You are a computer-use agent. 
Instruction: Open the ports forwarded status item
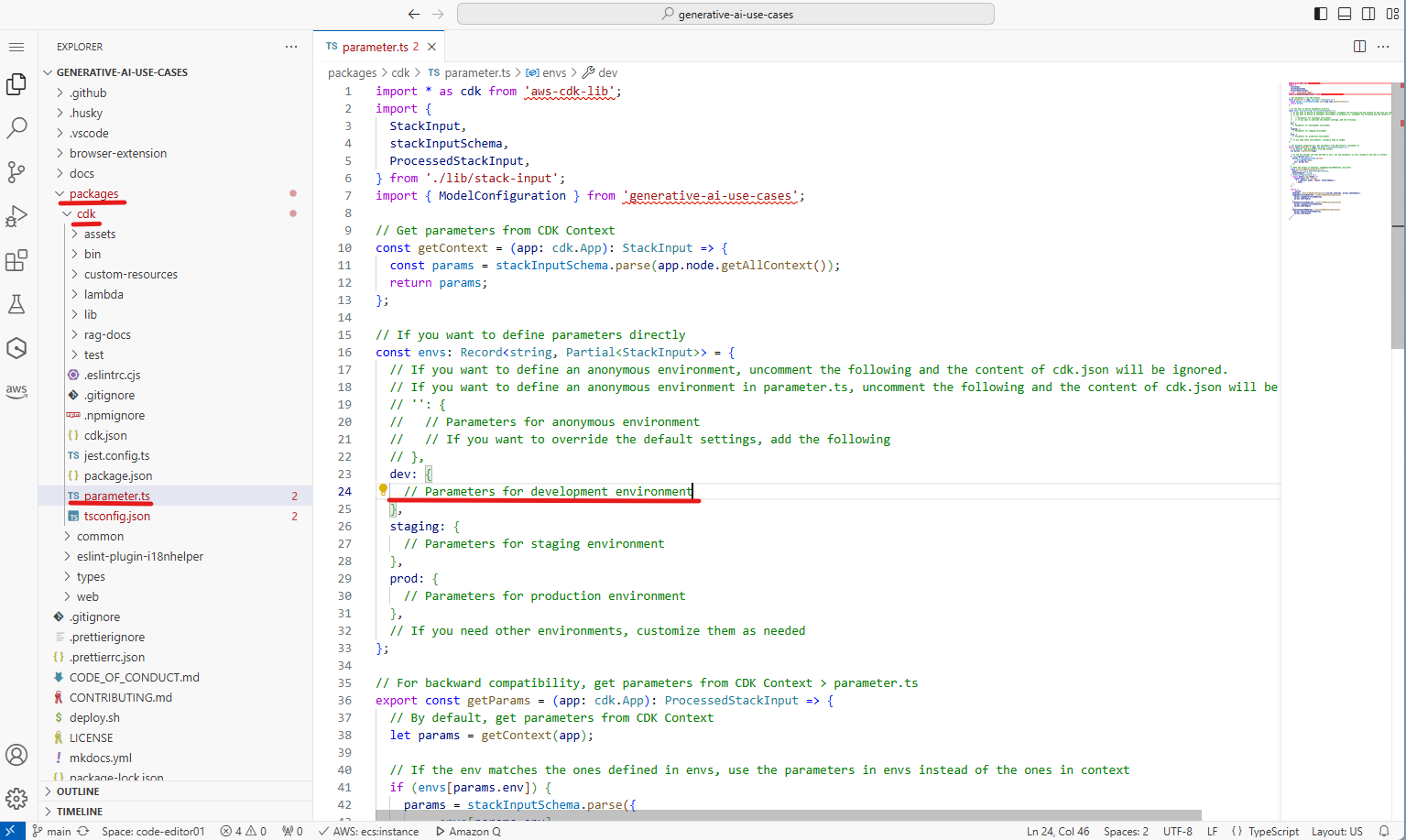[292, 831]
